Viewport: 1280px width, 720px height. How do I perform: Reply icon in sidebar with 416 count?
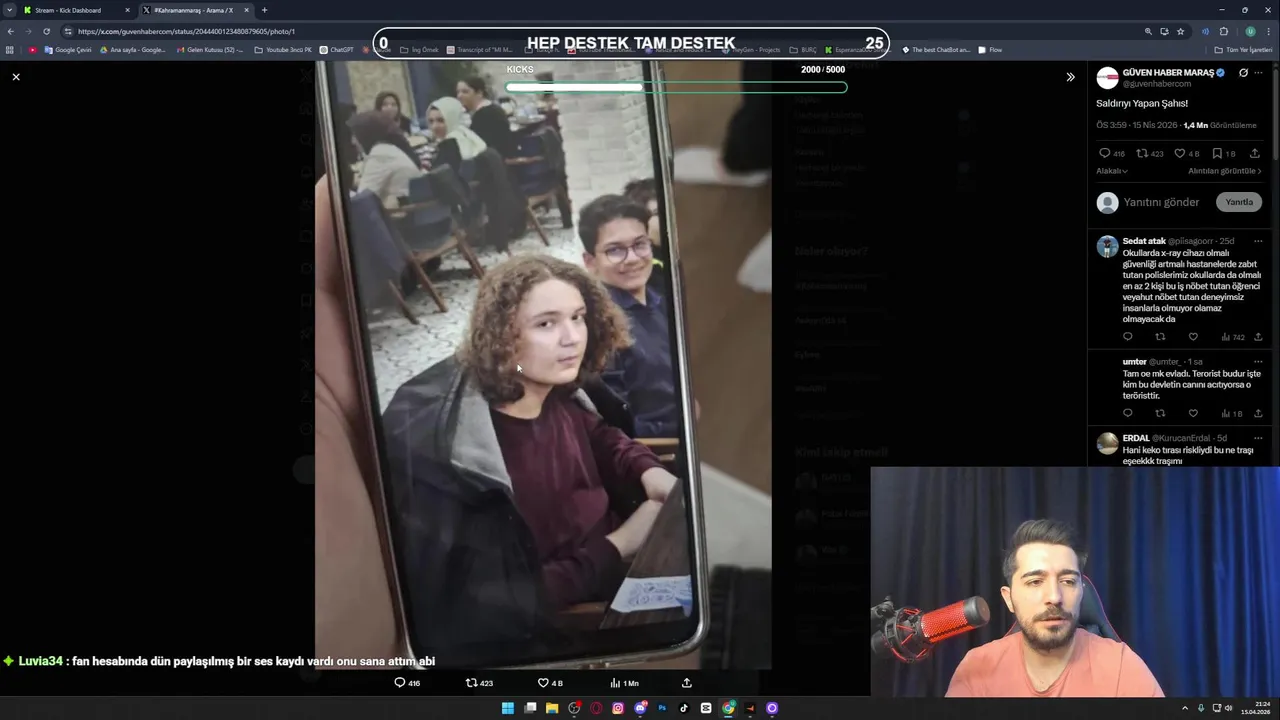[x=1104, y=153]
